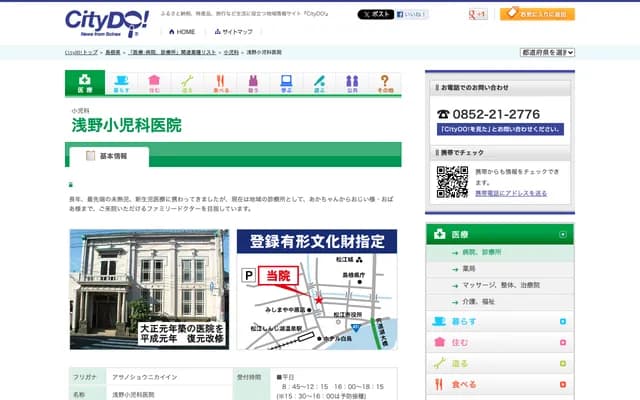Open the 医療 related-business list breadcrumb

[172, 52]
